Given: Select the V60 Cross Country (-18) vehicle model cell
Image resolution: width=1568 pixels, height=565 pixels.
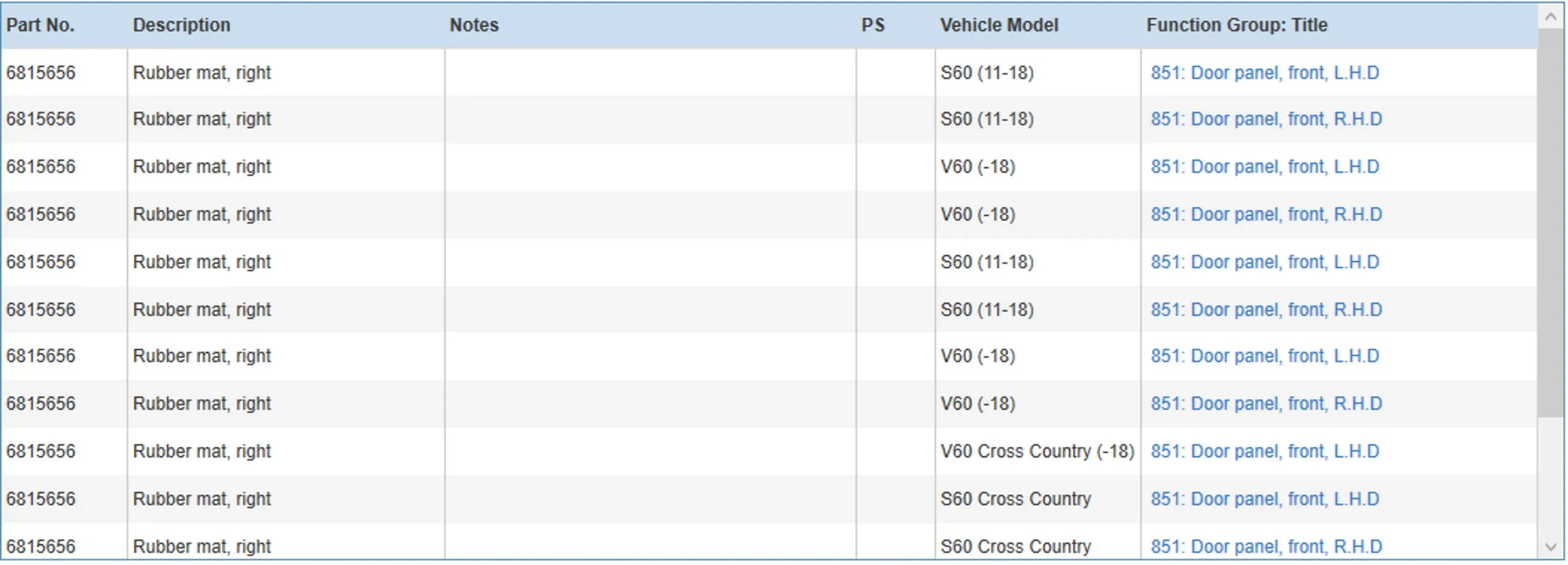Looking at the screenshot, I should click(x=1037, y=451).
